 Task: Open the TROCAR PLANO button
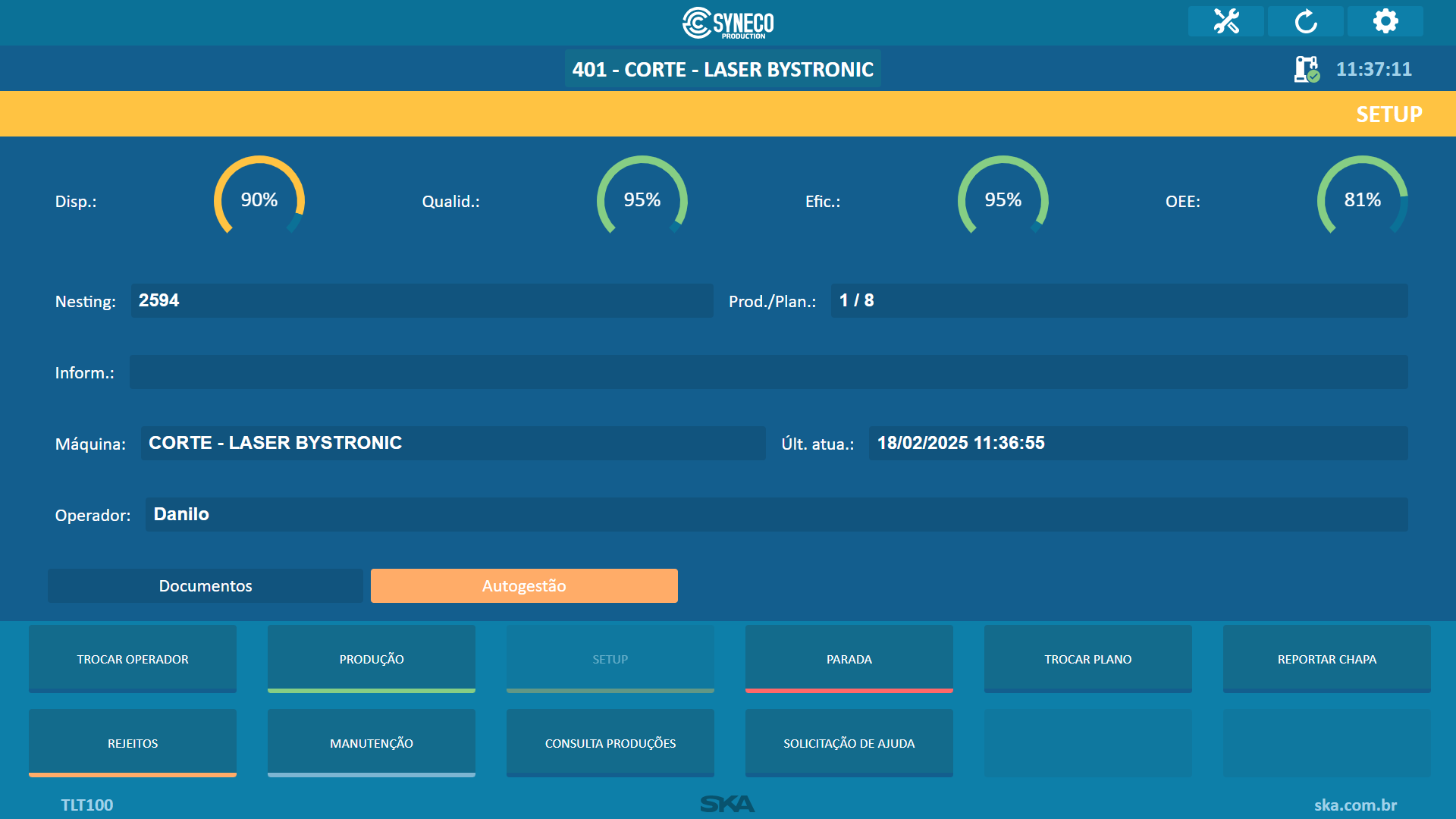click(x=1088, y=659)
